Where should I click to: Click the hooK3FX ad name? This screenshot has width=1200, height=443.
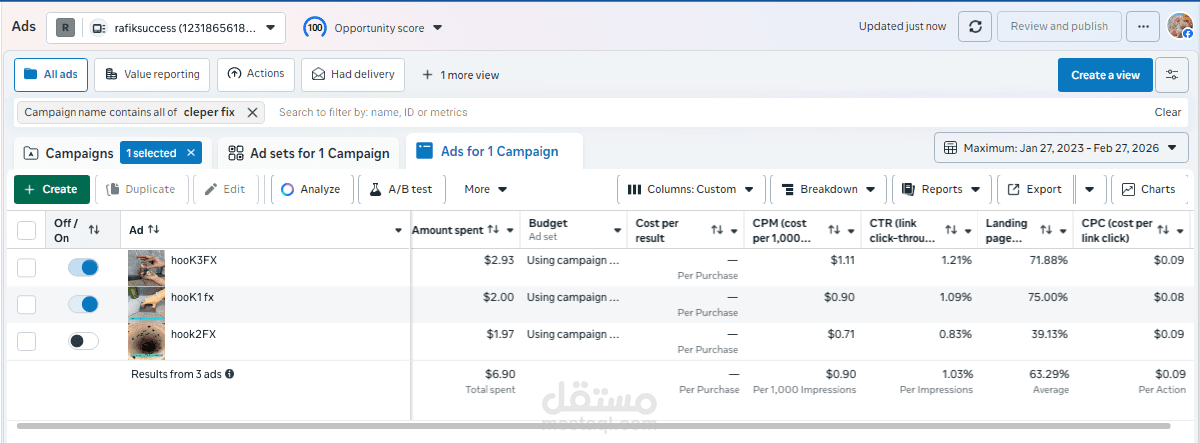click(193, 259)
